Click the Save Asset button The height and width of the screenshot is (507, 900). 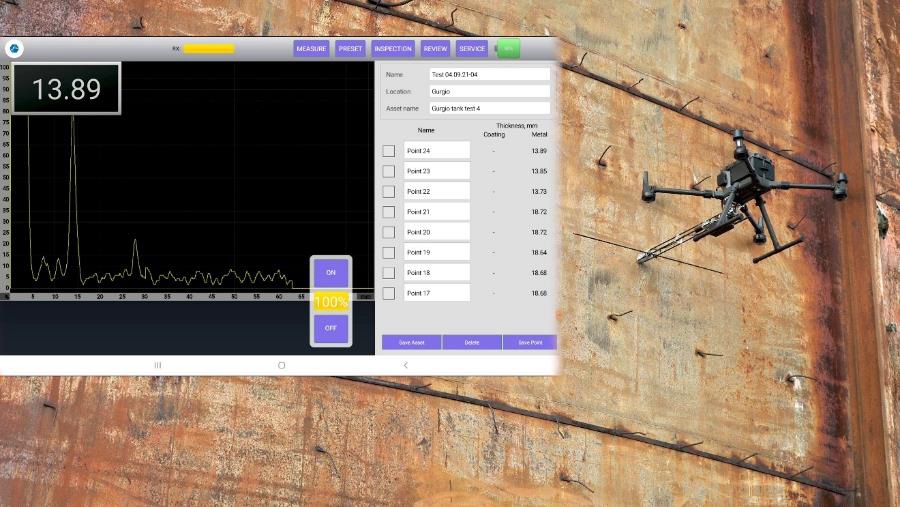pos(412,342)
